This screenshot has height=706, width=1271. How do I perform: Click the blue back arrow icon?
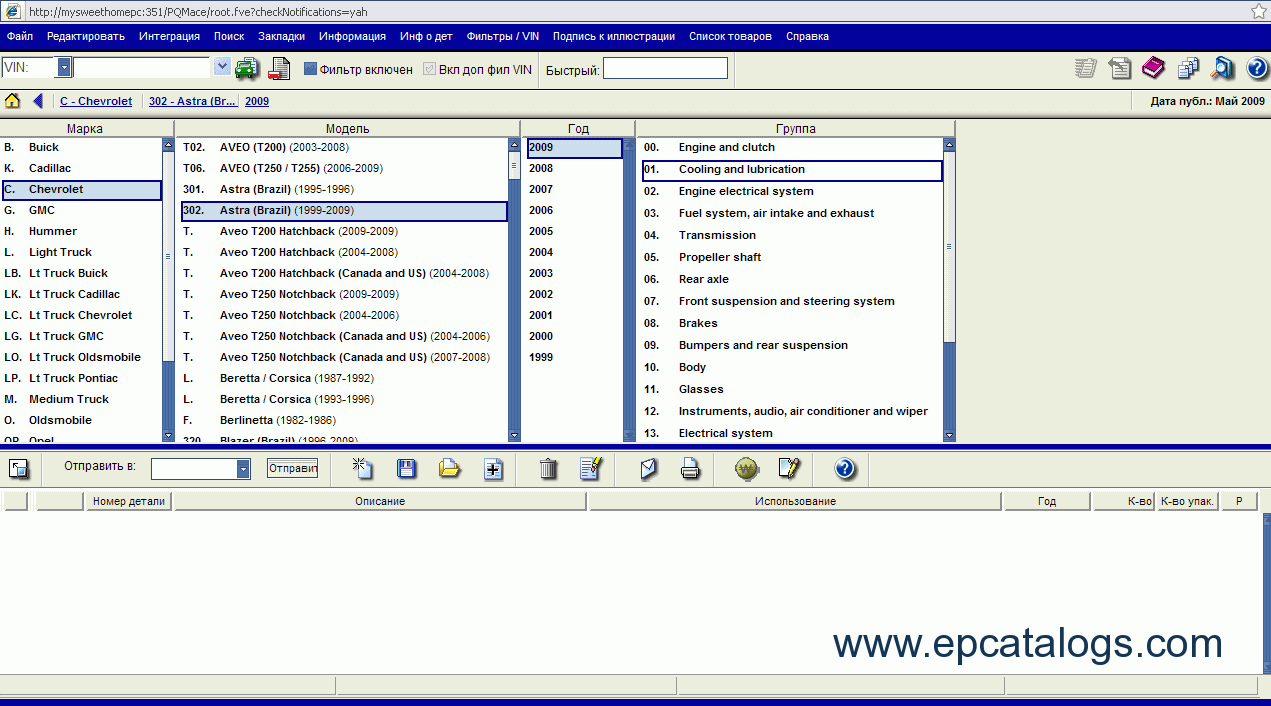[38, 101]
